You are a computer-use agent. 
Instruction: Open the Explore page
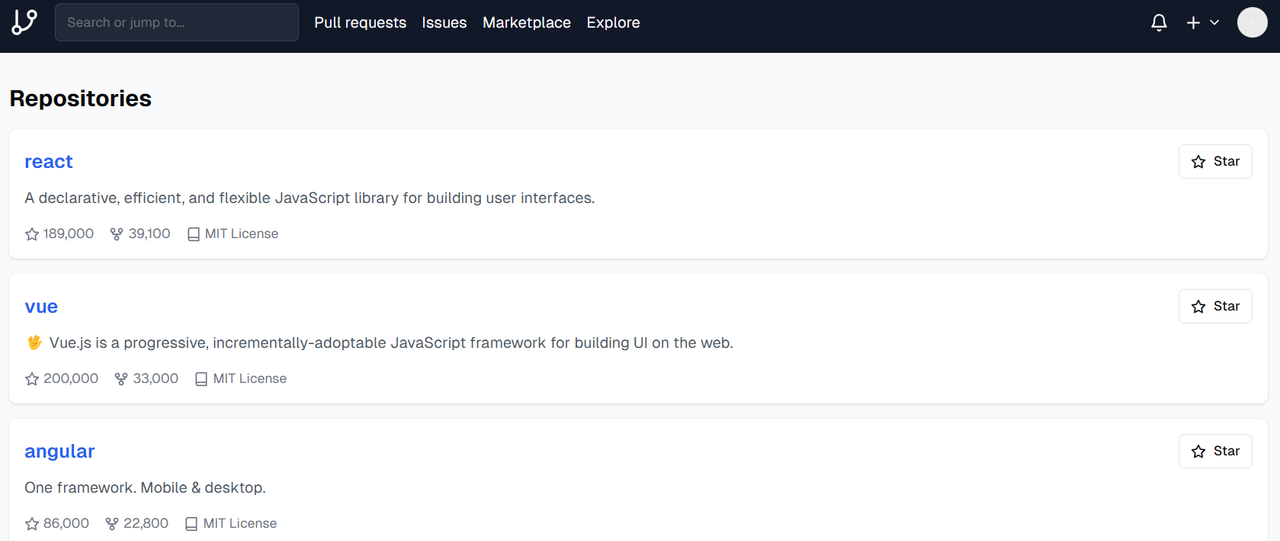coord(613,22)
